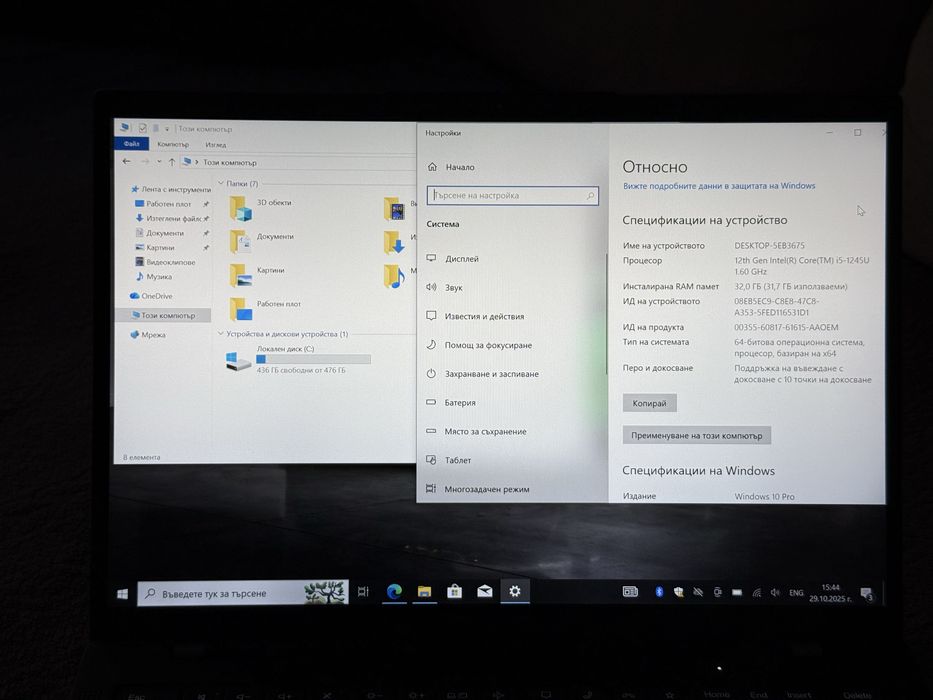The image size is (933, 700).
Task: Select the Работен плот folder icon
Action: tap(241, 309)
